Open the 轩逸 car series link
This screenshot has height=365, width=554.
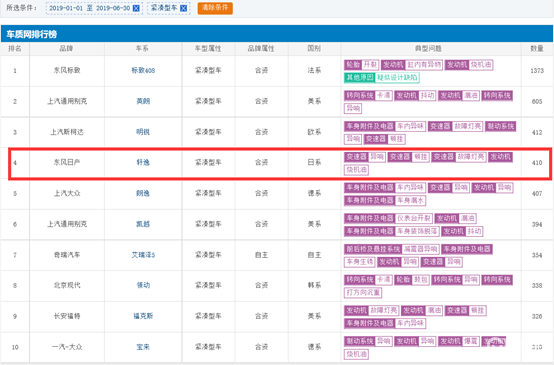pyautogui.click(x=143, y=163)
